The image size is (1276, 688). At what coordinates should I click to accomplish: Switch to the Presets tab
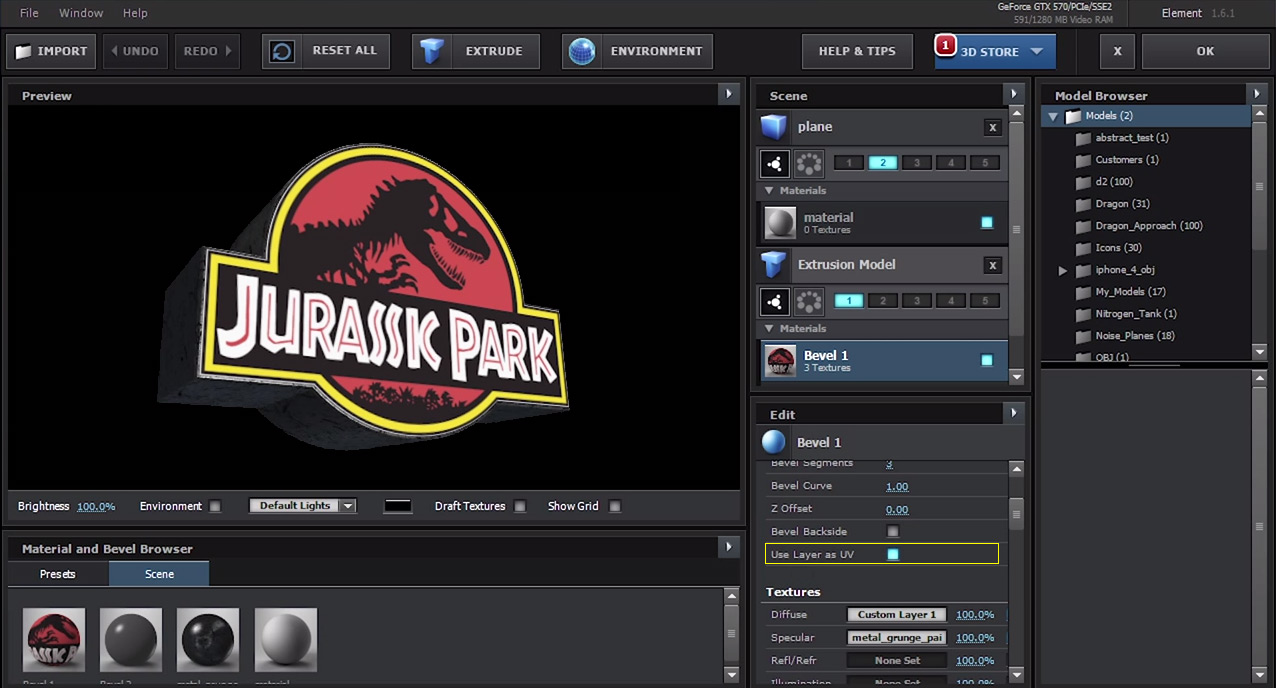[58, 574]
